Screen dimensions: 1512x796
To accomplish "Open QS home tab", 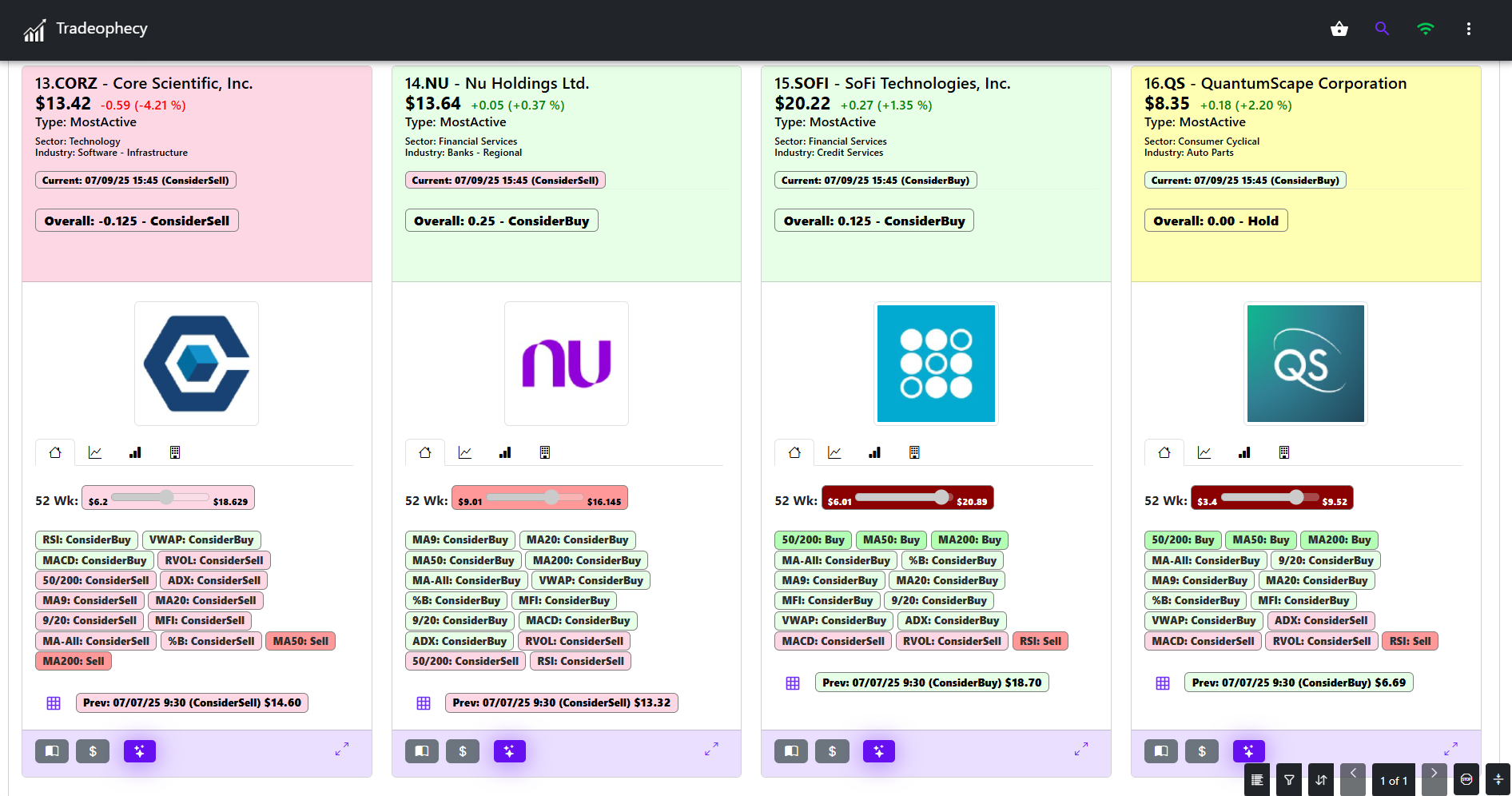I will [1164, 452].
